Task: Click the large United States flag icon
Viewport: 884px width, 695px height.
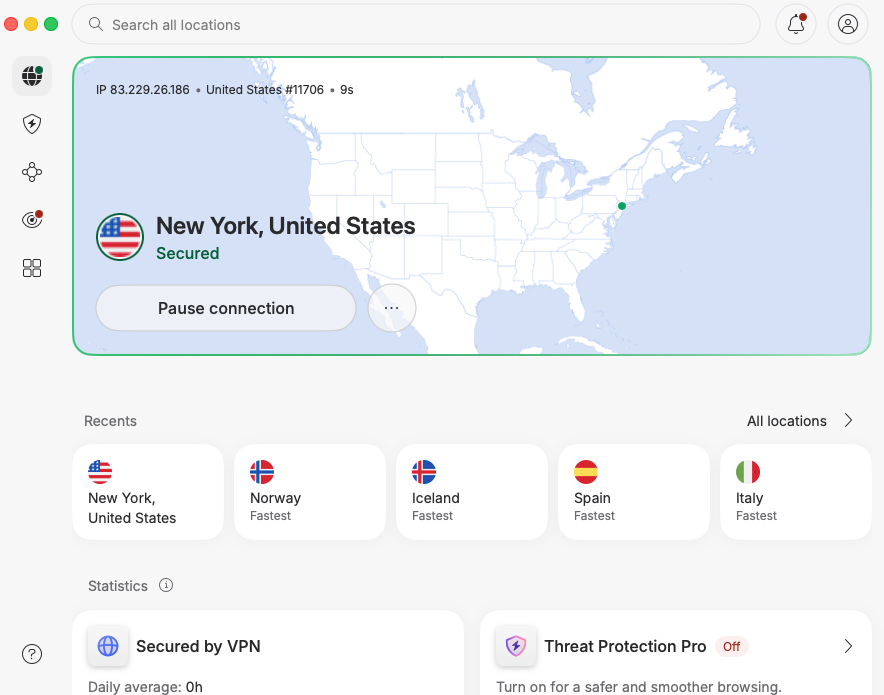Action: pyautogui.click(x=120, y=237)
